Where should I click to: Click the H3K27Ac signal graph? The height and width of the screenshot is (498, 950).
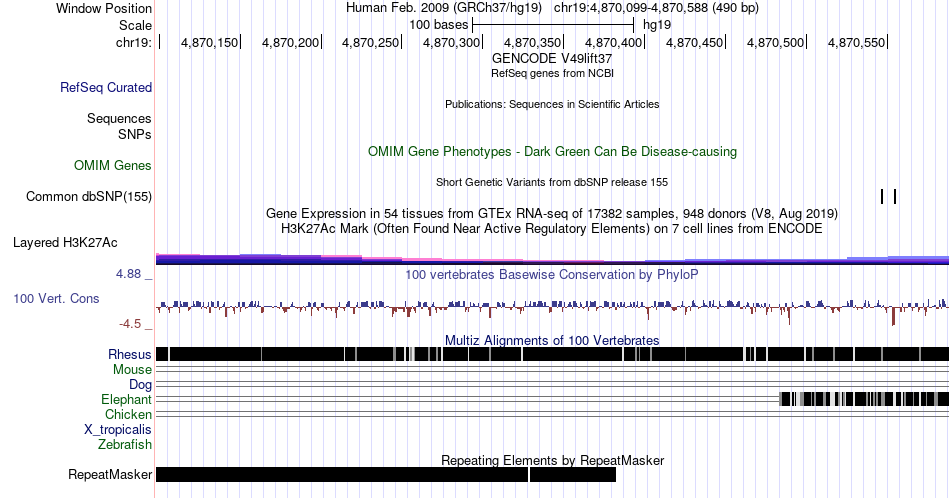(552, 259)
